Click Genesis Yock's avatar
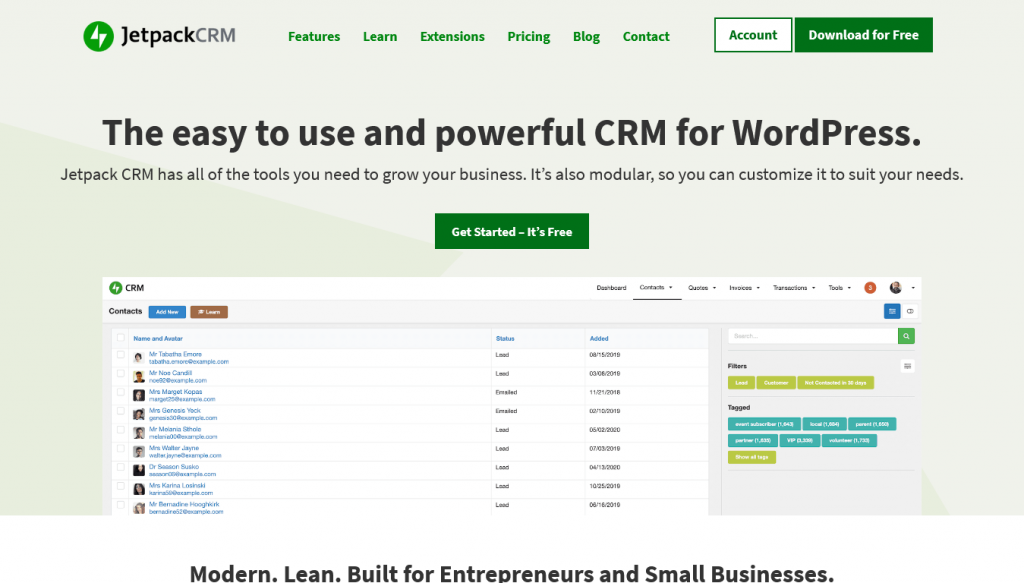Viewport: 1024px width, 583px height. pyautogui.click(x=138, y=415)
